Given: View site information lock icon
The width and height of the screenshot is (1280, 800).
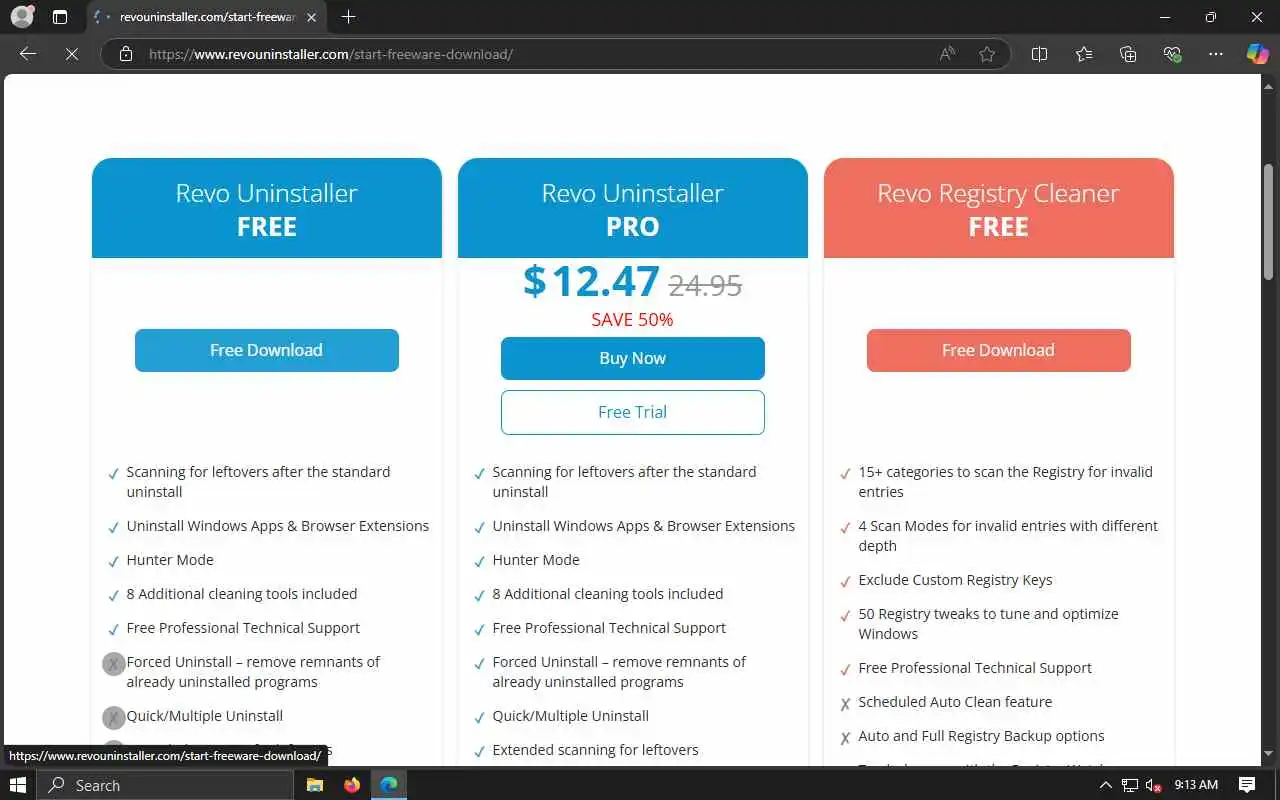Looking at the screenshot, I should point(126,54).
